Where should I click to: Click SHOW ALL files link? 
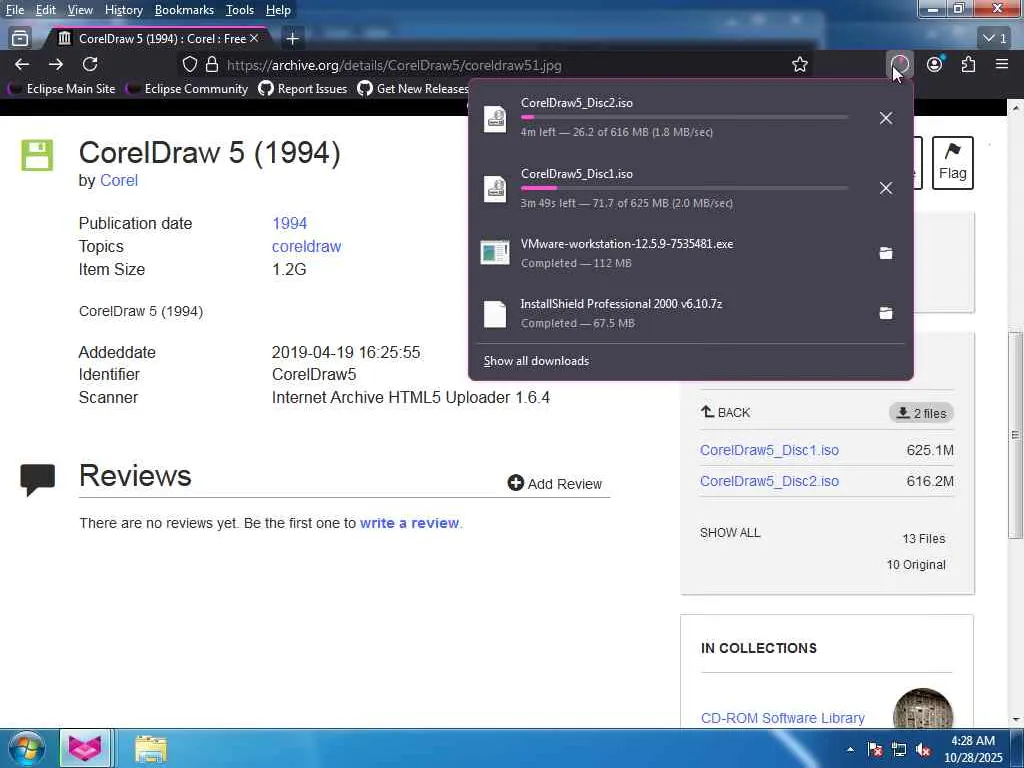click(x=730, y=533)
